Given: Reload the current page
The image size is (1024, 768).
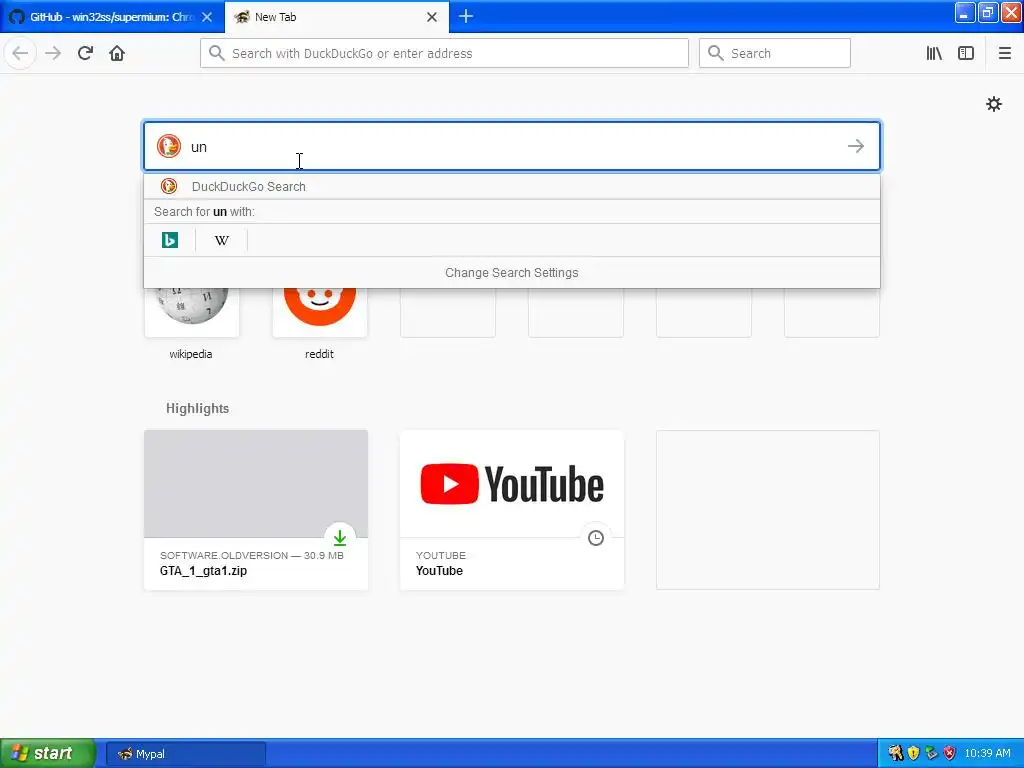Looking at the screenshot, I should [x=85, y=53].
